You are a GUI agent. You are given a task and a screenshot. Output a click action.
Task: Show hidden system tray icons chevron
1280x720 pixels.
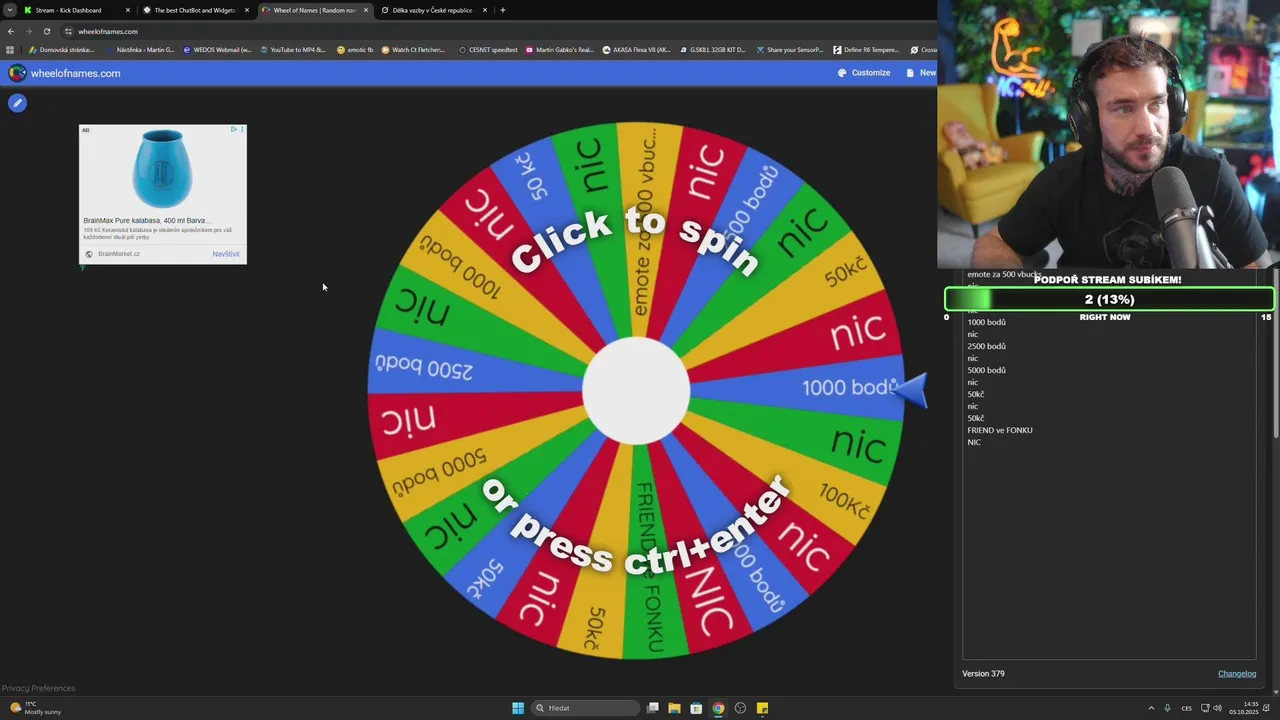coord(1151,708)
